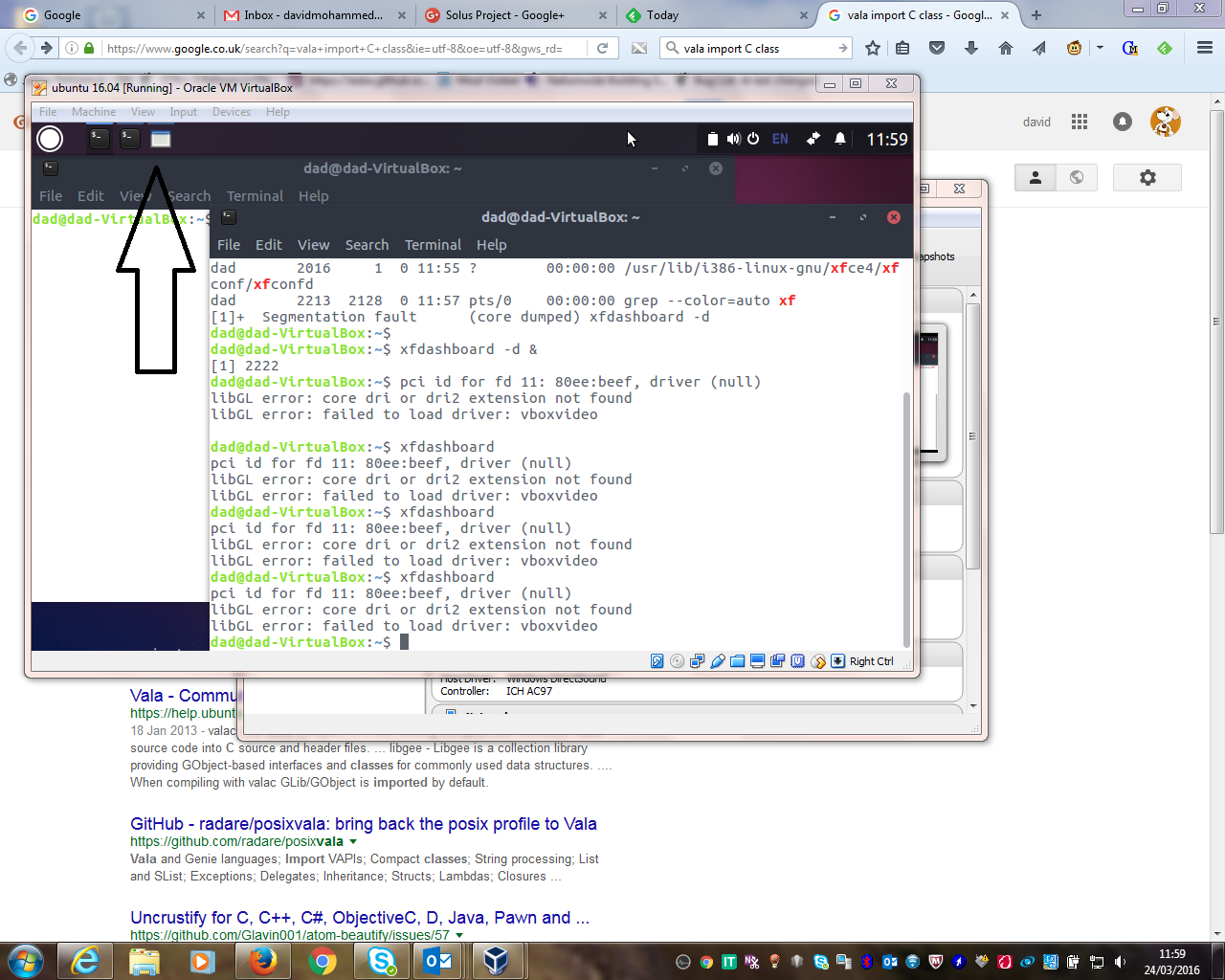Bookmark this page star icon
Screen dimensions: 1225x980
tap(873, 48)
